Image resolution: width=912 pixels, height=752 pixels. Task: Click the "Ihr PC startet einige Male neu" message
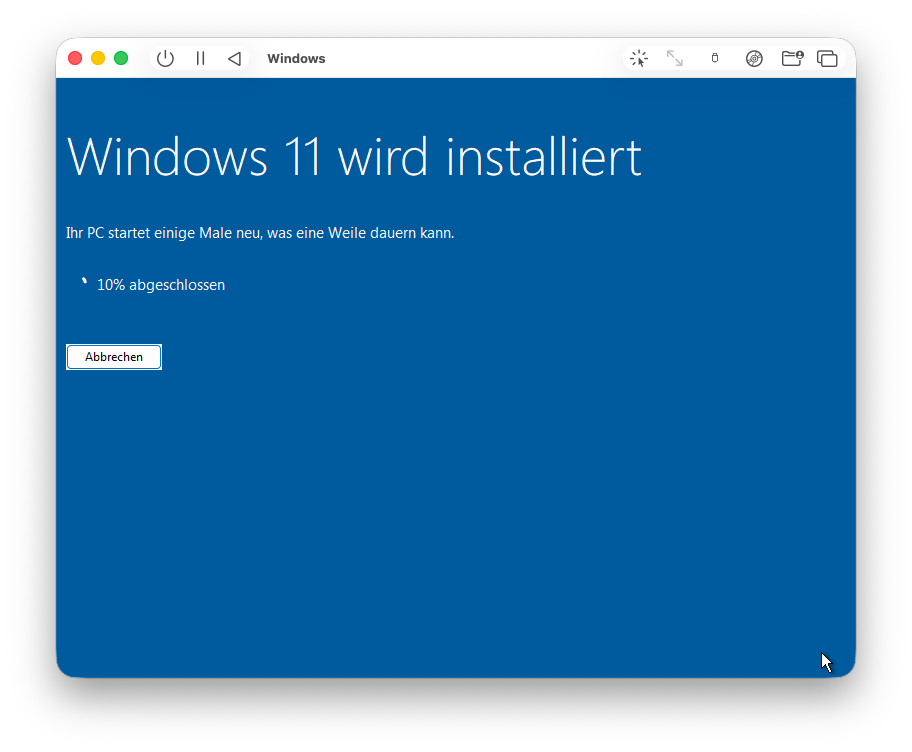tap(260, 233)
